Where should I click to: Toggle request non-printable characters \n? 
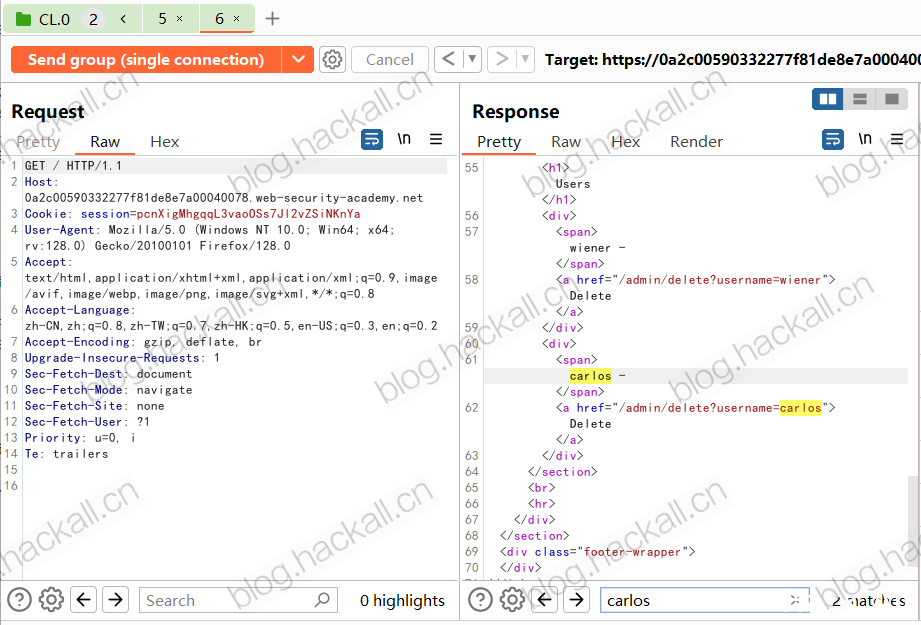tap(404, 139)
